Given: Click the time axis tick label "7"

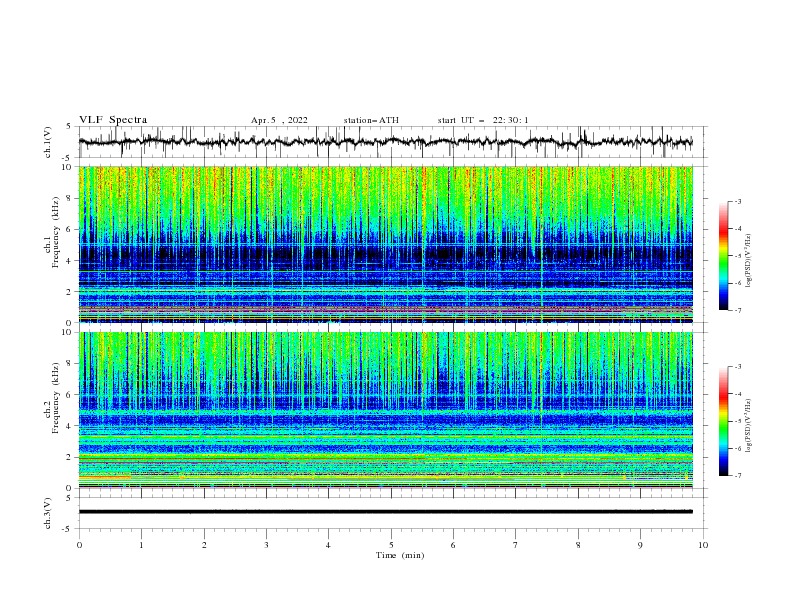Looking at the screenshot, I should 516,545.
